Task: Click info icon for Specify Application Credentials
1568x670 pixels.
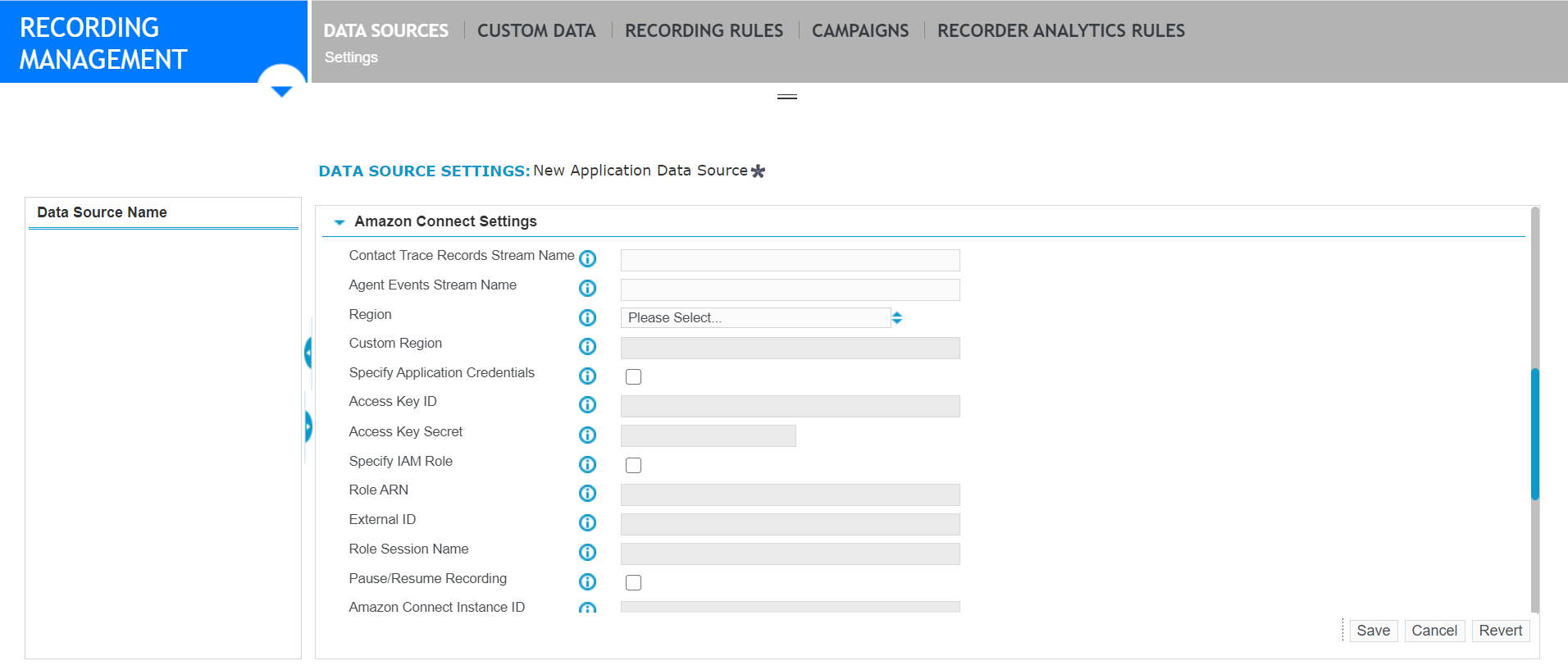Action: coord(587,376)
